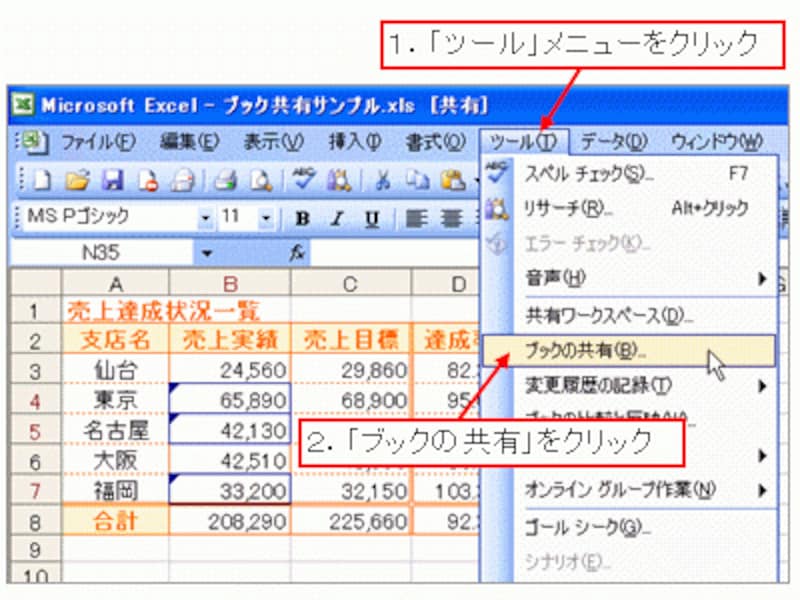Viewport: 800px width, 600px height.
Task: Click the Paste clipboard icon
Action: pyautogui.click(x=453, y=181)
